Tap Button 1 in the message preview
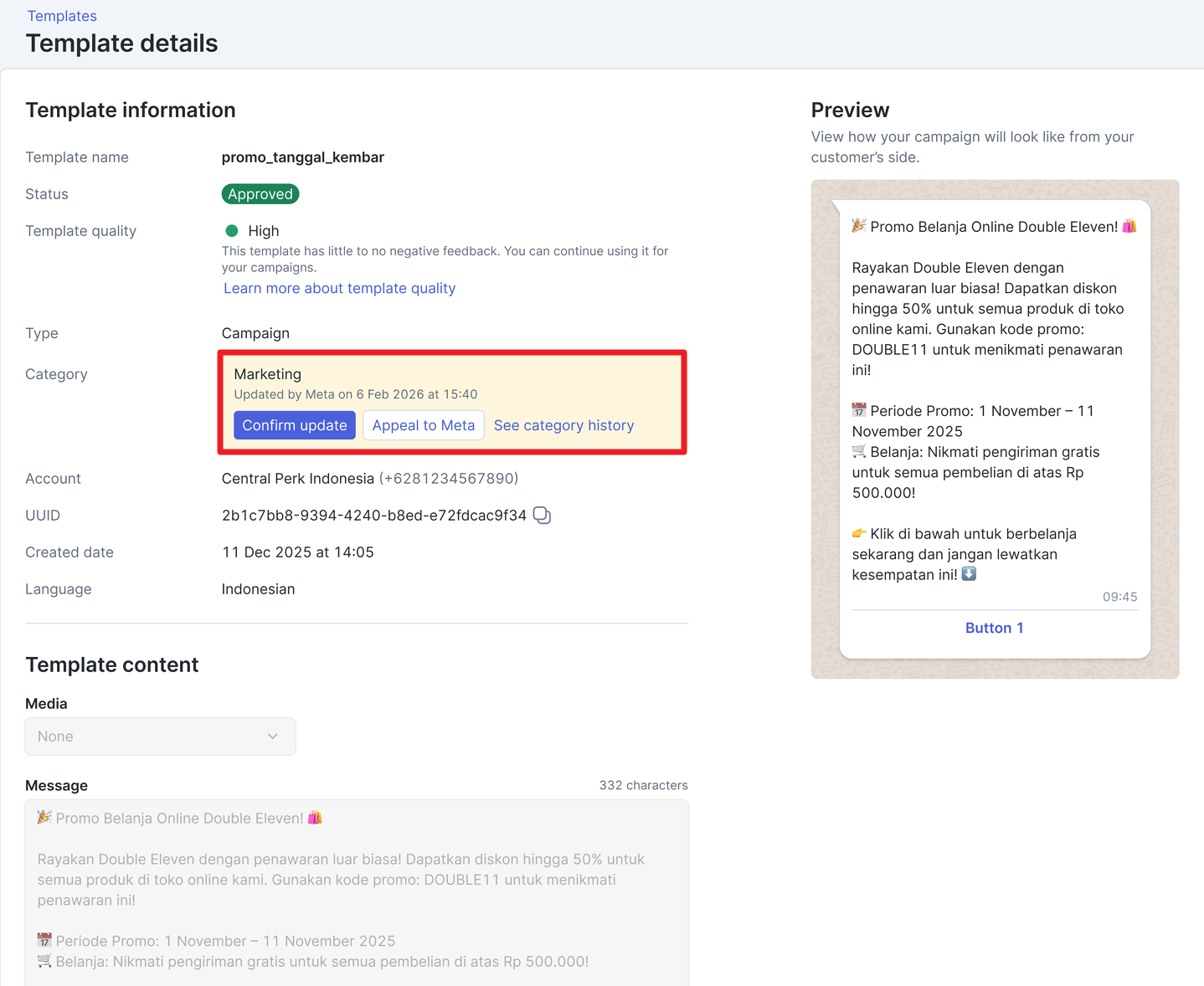The width and height of the screenshot is (1204, 986). click(994, 628)
